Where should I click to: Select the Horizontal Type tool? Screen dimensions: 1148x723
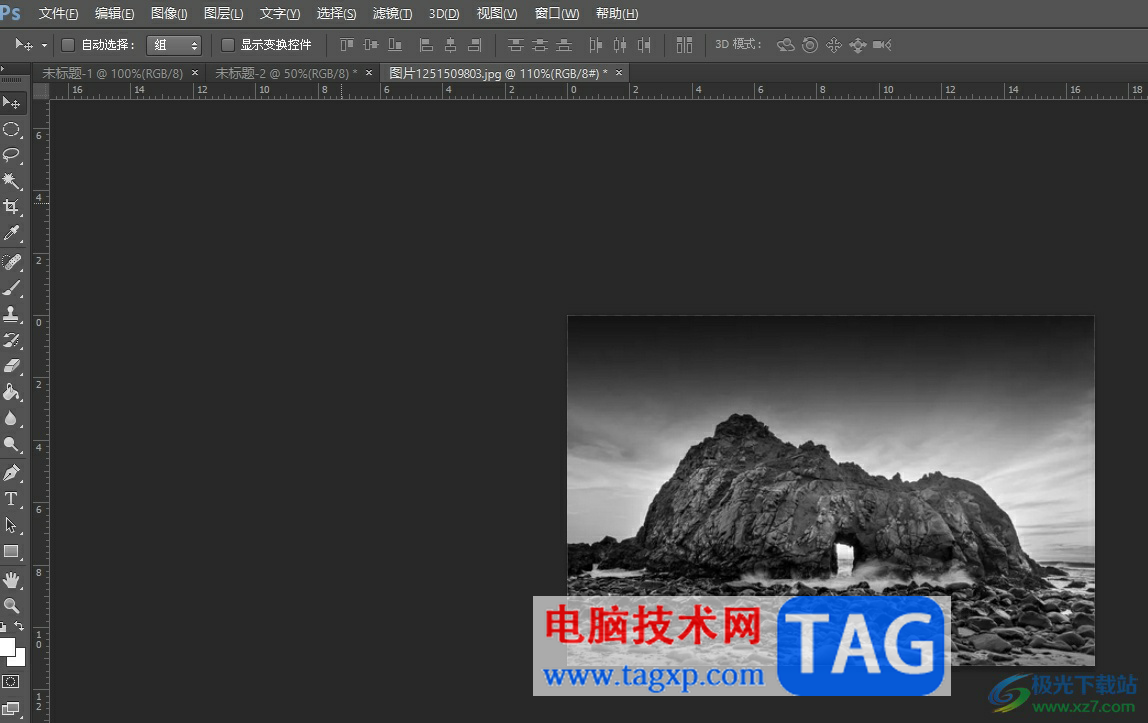pos(11,499)
